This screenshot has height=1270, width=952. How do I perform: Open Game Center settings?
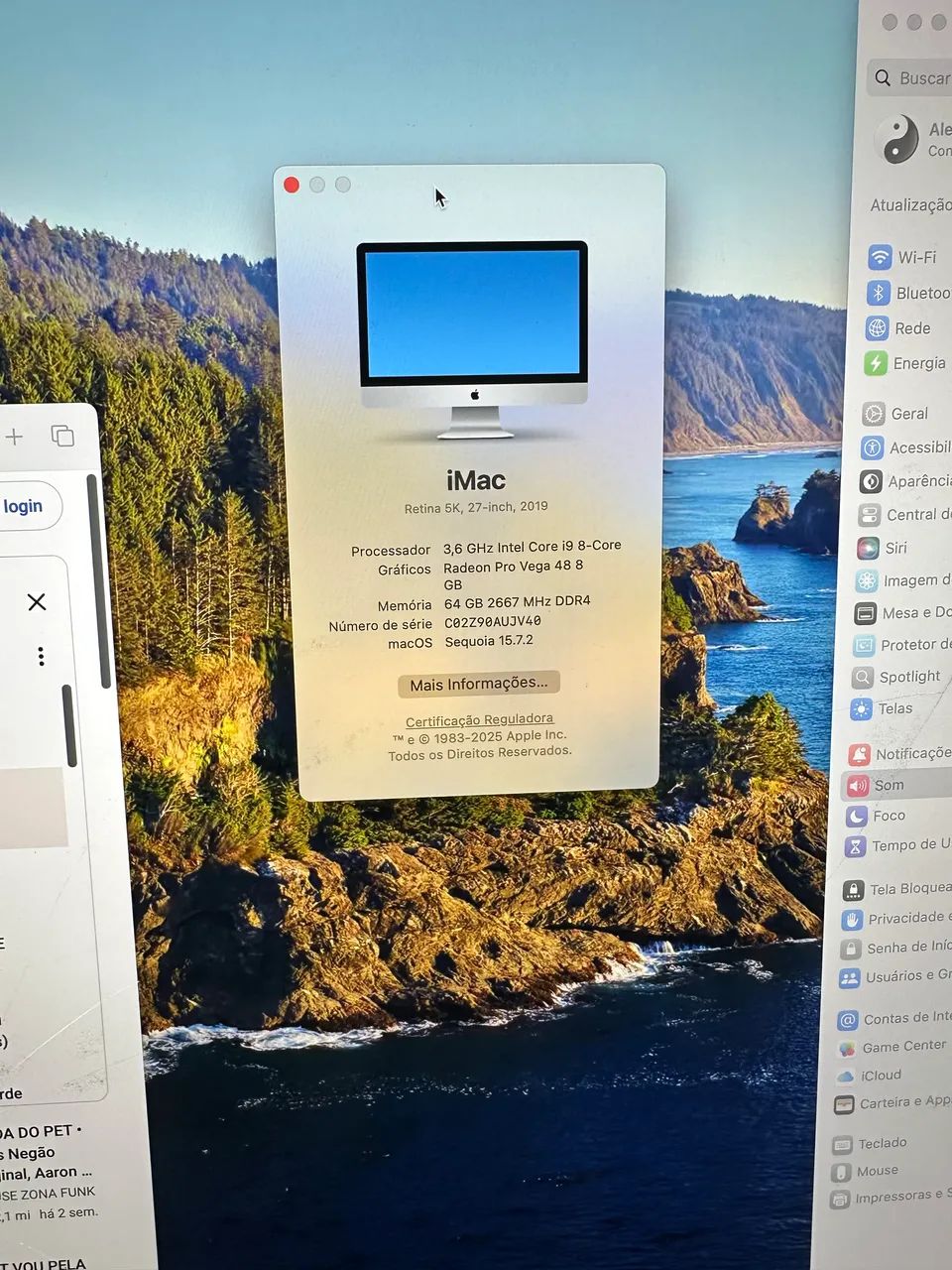(892, 1047)
